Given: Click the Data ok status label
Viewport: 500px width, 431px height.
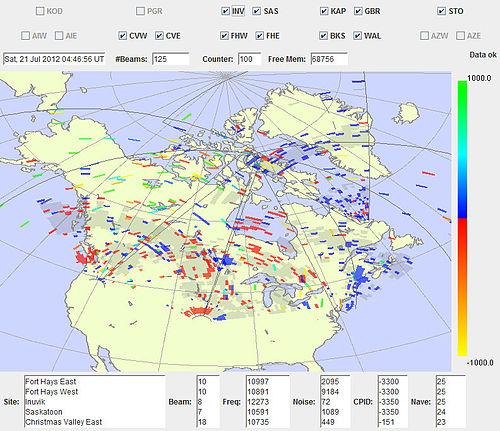Looking at the screenshot, I should 483,55.
